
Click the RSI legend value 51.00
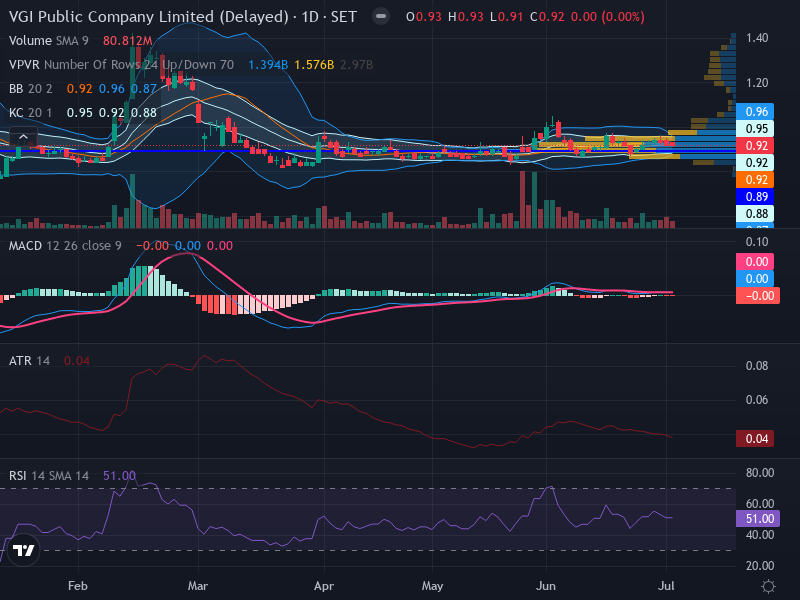point(119,476)
